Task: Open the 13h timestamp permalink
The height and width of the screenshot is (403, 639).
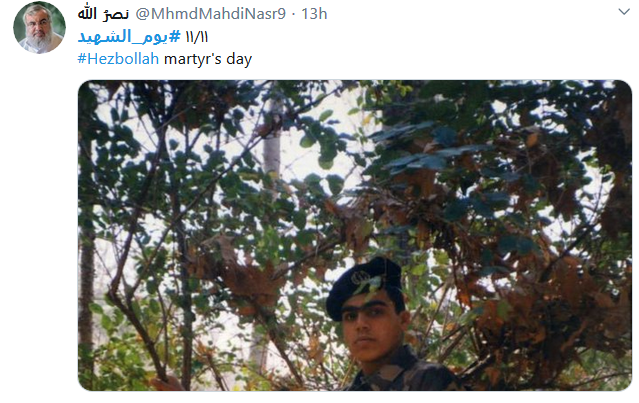Action: [x=314, y=14]
